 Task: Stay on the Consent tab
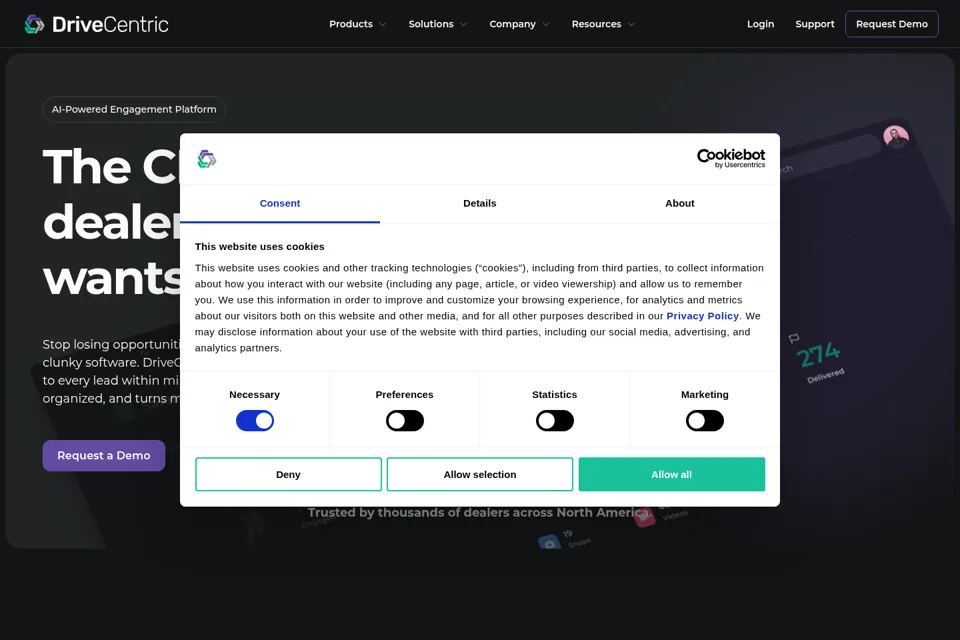click(x=280, y=203)
